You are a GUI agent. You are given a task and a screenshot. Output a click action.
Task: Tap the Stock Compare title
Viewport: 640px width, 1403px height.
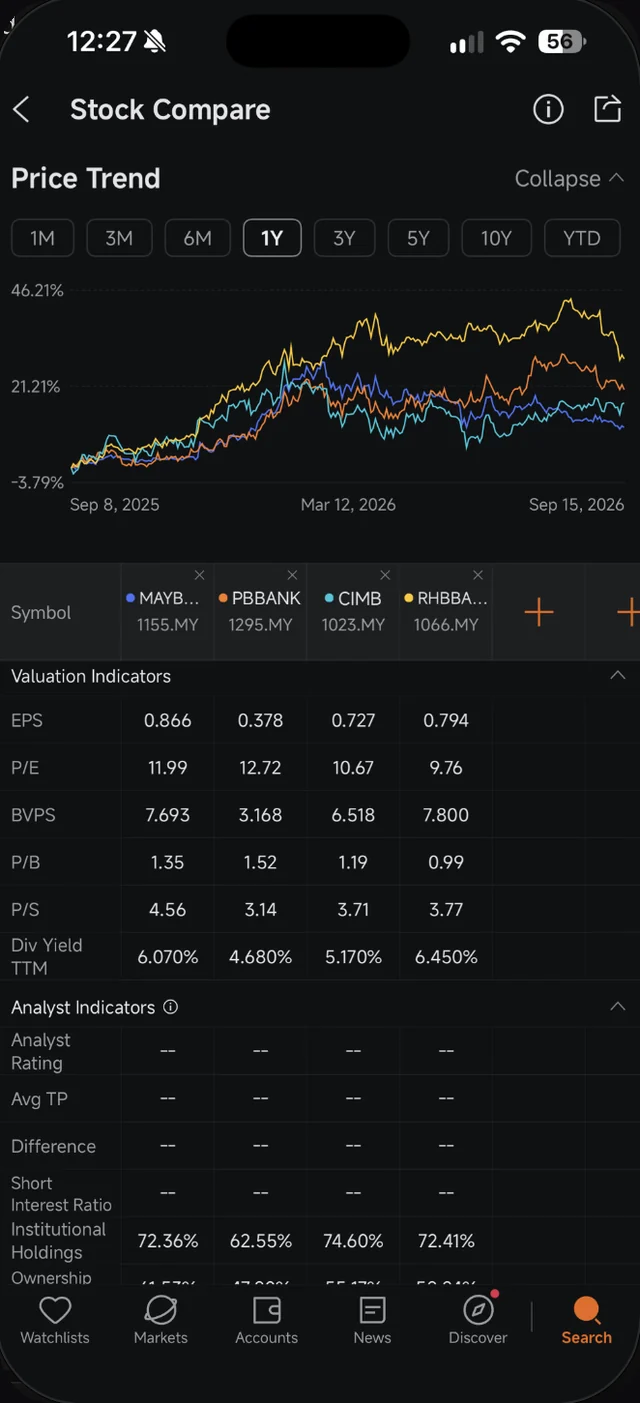click(x=170, y=110)
